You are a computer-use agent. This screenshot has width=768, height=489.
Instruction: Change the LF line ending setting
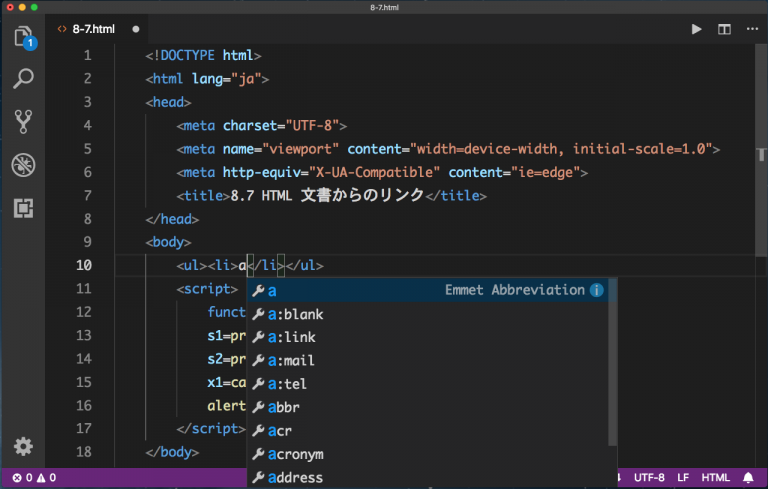683,477
